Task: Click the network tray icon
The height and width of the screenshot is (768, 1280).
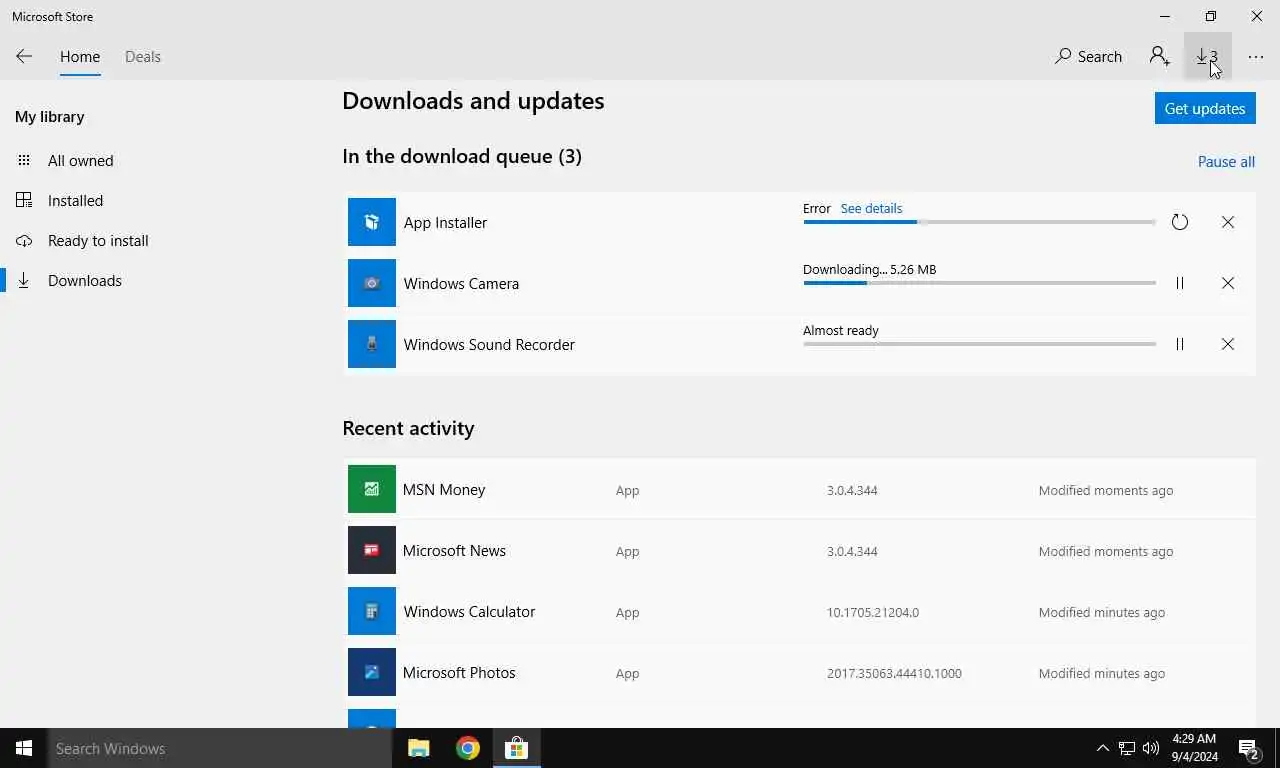Action: pos(1127,748)
